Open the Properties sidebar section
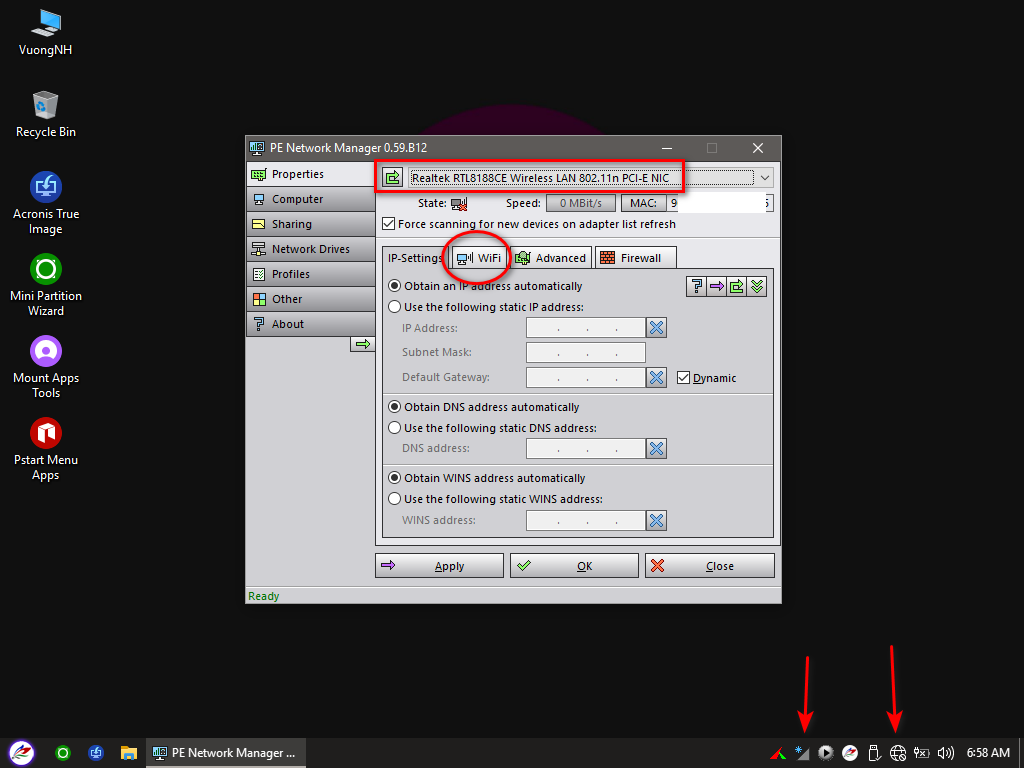The height and width of the screenshot is (768, 1024). [311, 174]
